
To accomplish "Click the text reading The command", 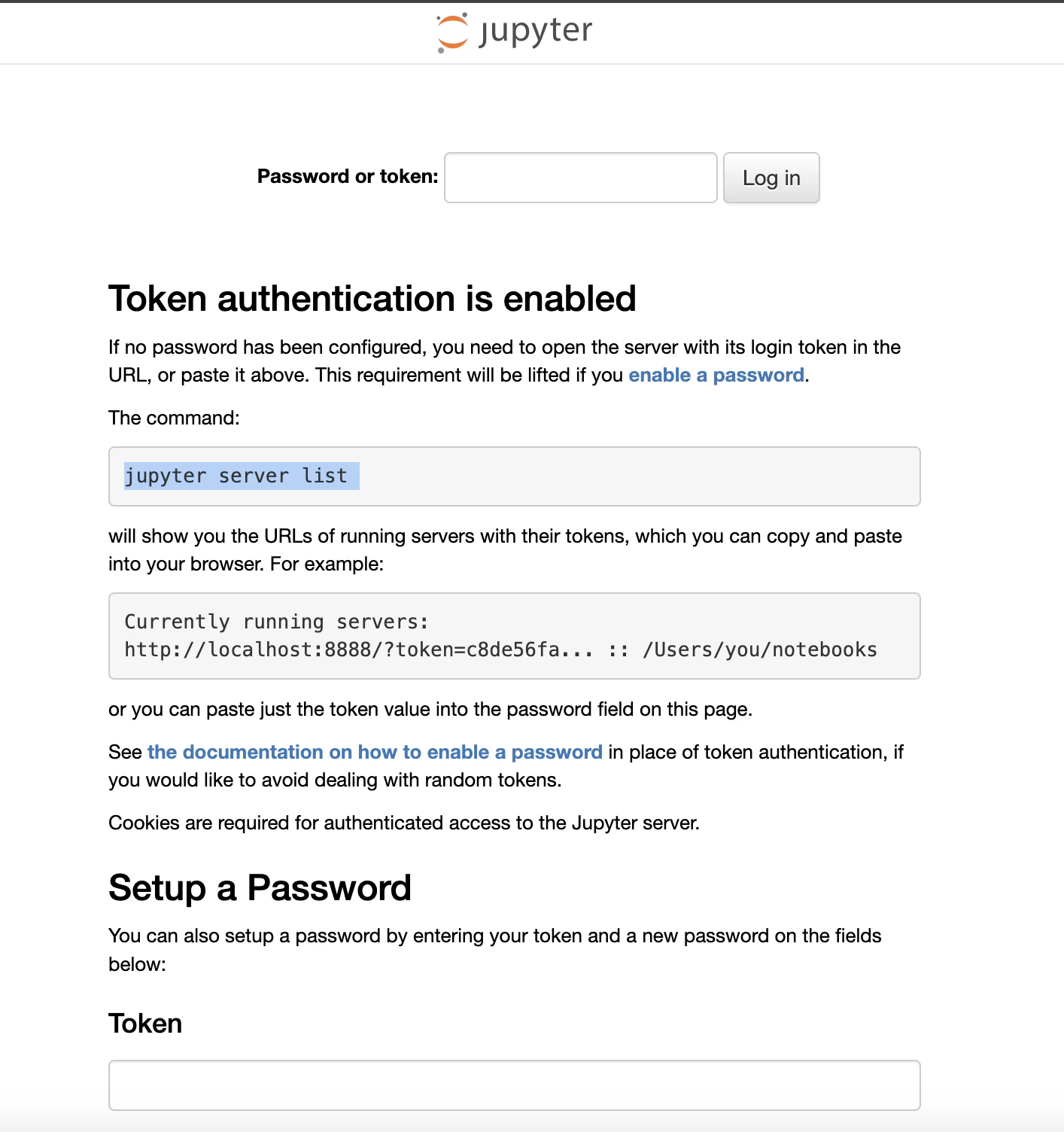I will point(173,418).
